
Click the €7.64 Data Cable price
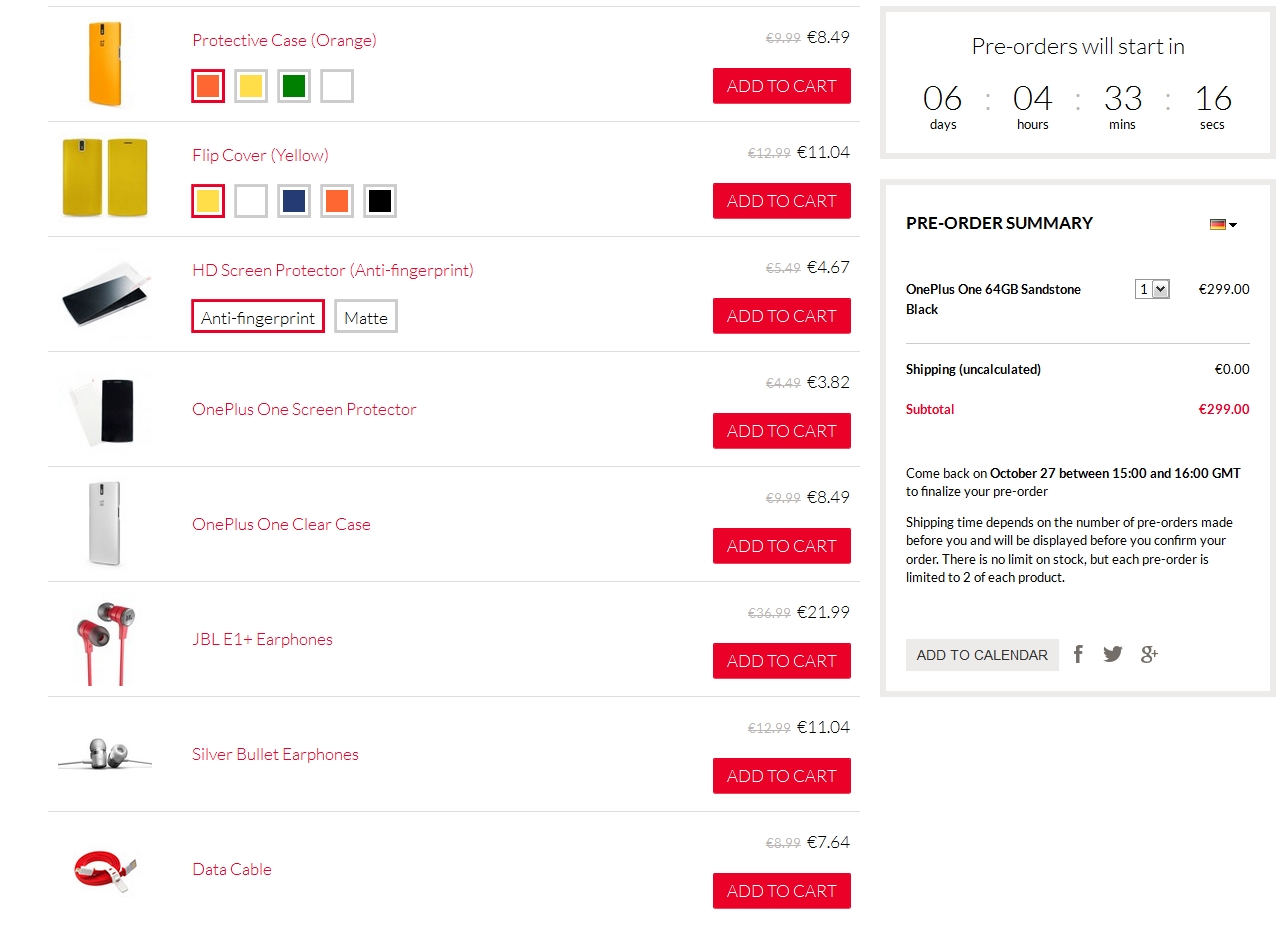(x=828, y=842)
